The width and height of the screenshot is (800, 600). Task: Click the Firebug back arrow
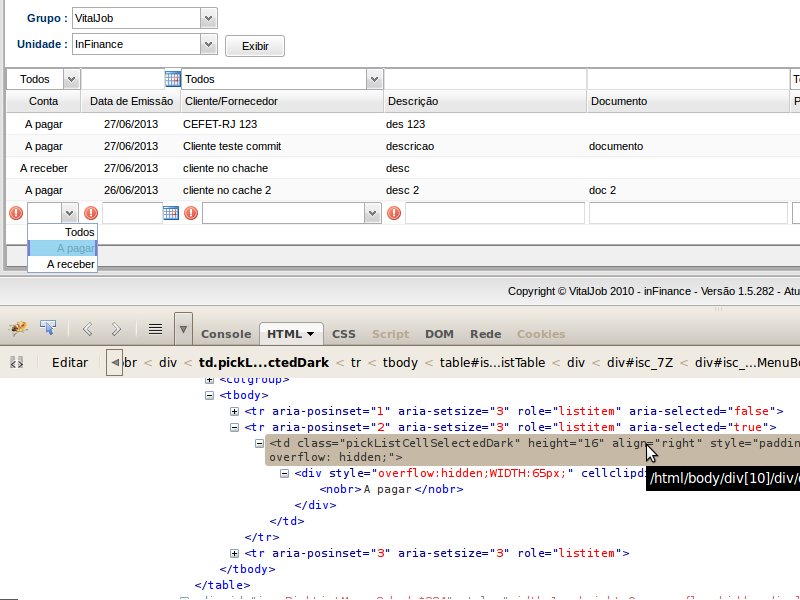click(87, 328)
